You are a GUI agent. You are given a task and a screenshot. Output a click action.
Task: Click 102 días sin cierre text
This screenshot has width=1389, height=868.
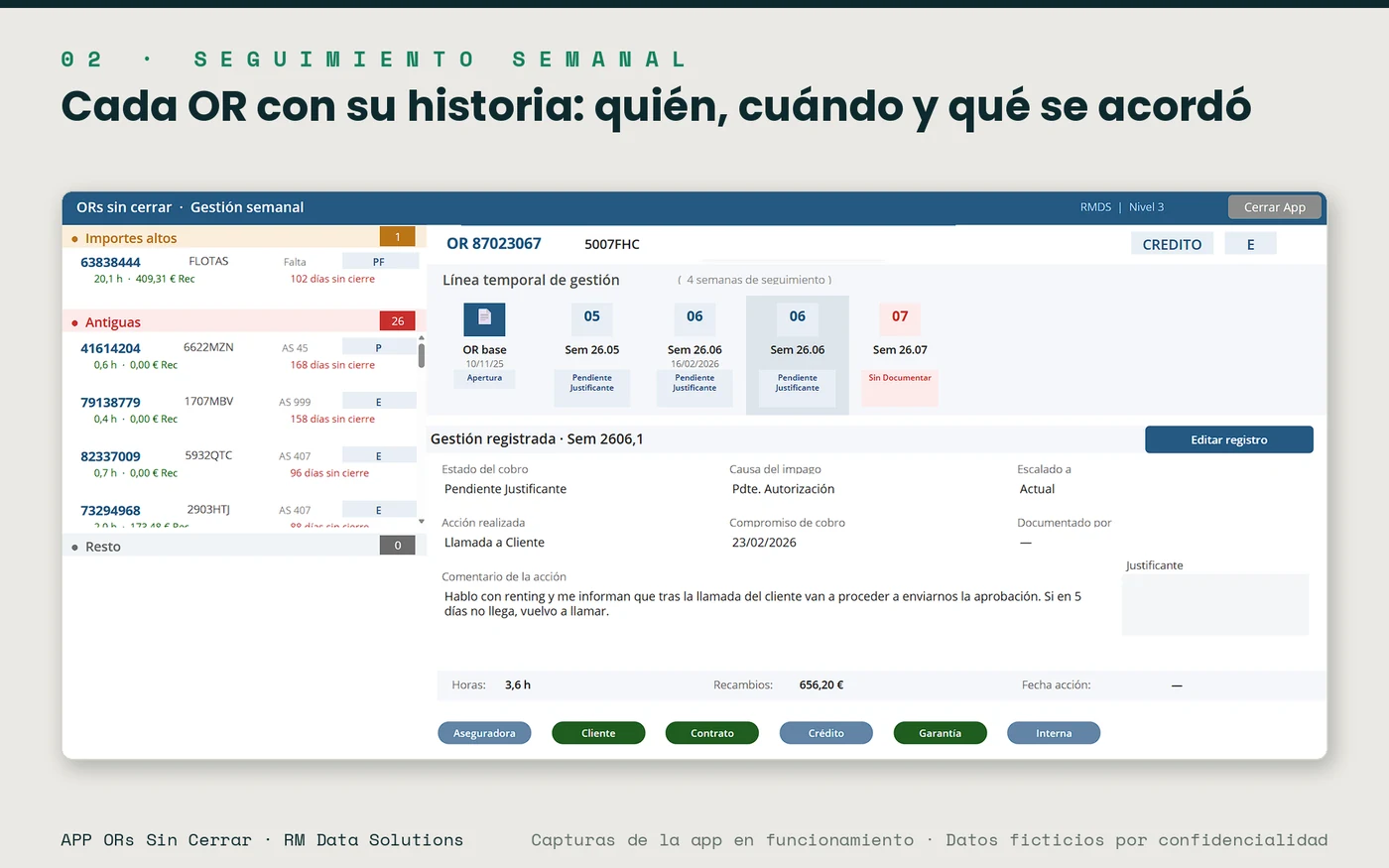(332, 279)
